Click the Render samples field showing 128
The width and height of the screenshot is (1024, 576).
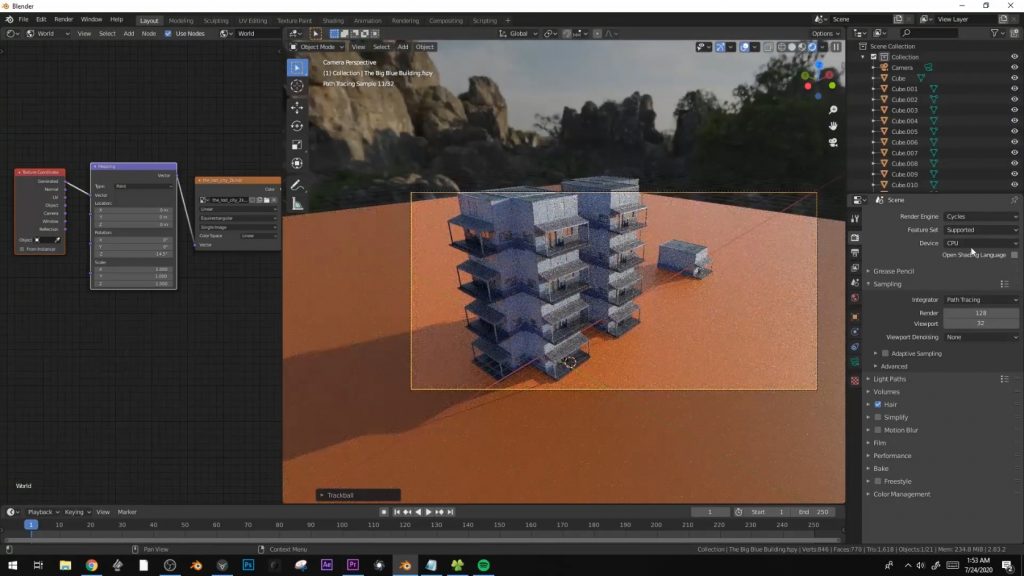(981, 313)
